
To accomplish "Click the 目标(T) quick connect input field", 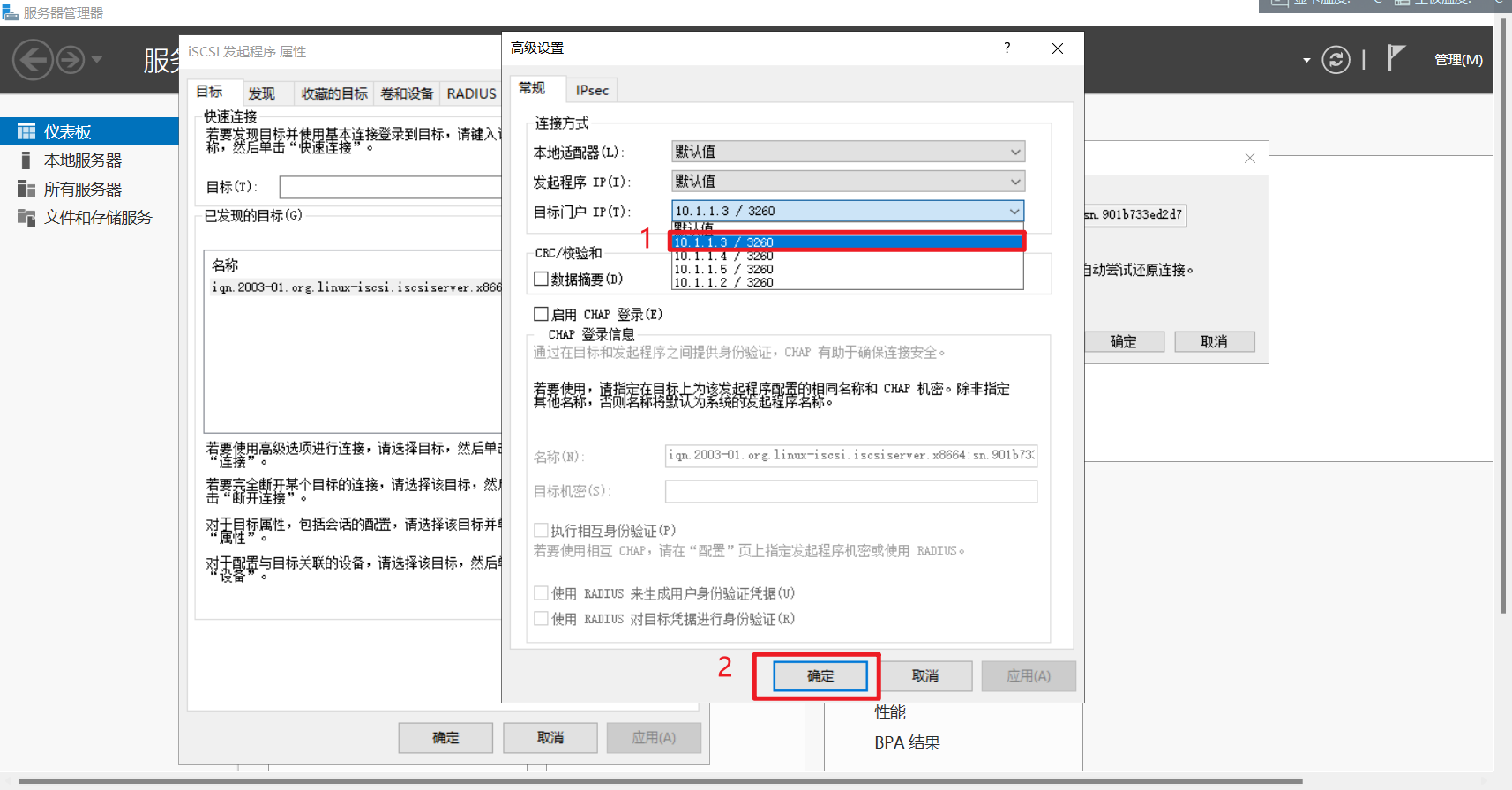I will coord(391,187).
